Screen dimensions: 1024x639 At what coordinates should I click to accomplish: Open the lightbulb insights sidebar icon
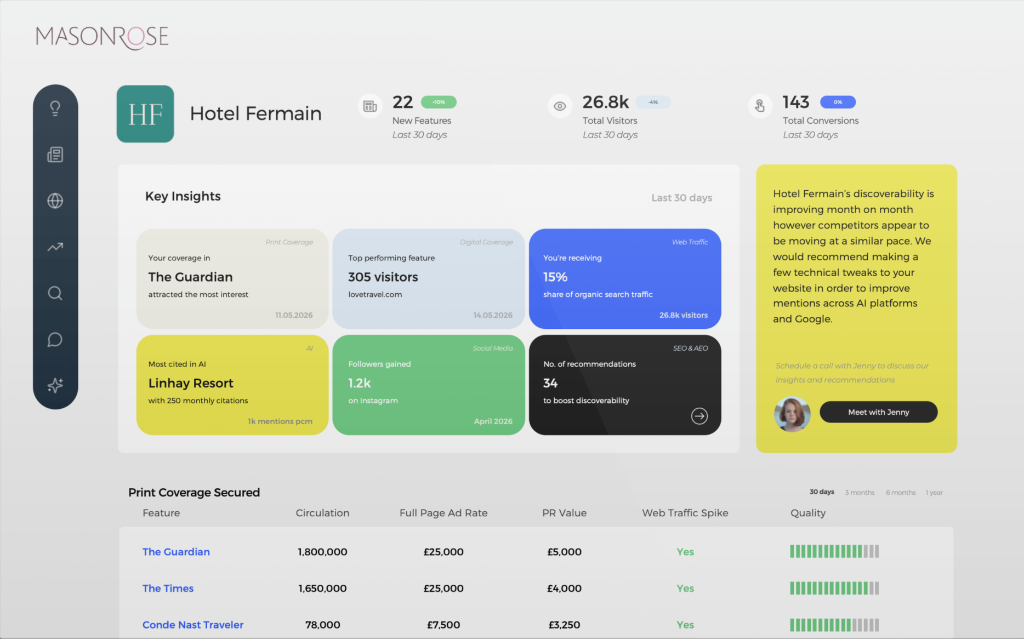pos(55,108)
